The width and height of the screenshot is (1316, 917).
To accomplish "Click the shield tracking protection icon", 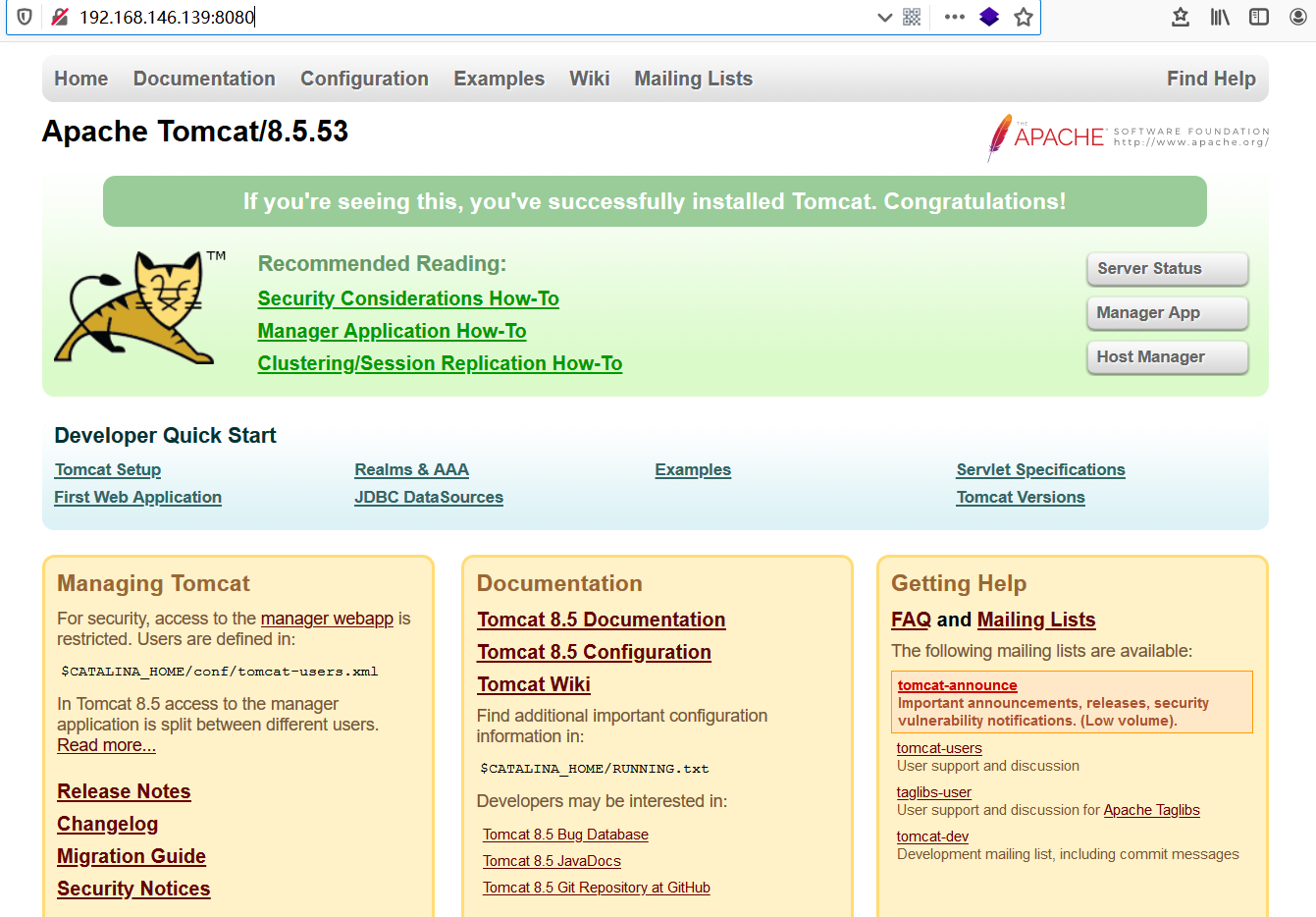I will click(x=25, y=17).
